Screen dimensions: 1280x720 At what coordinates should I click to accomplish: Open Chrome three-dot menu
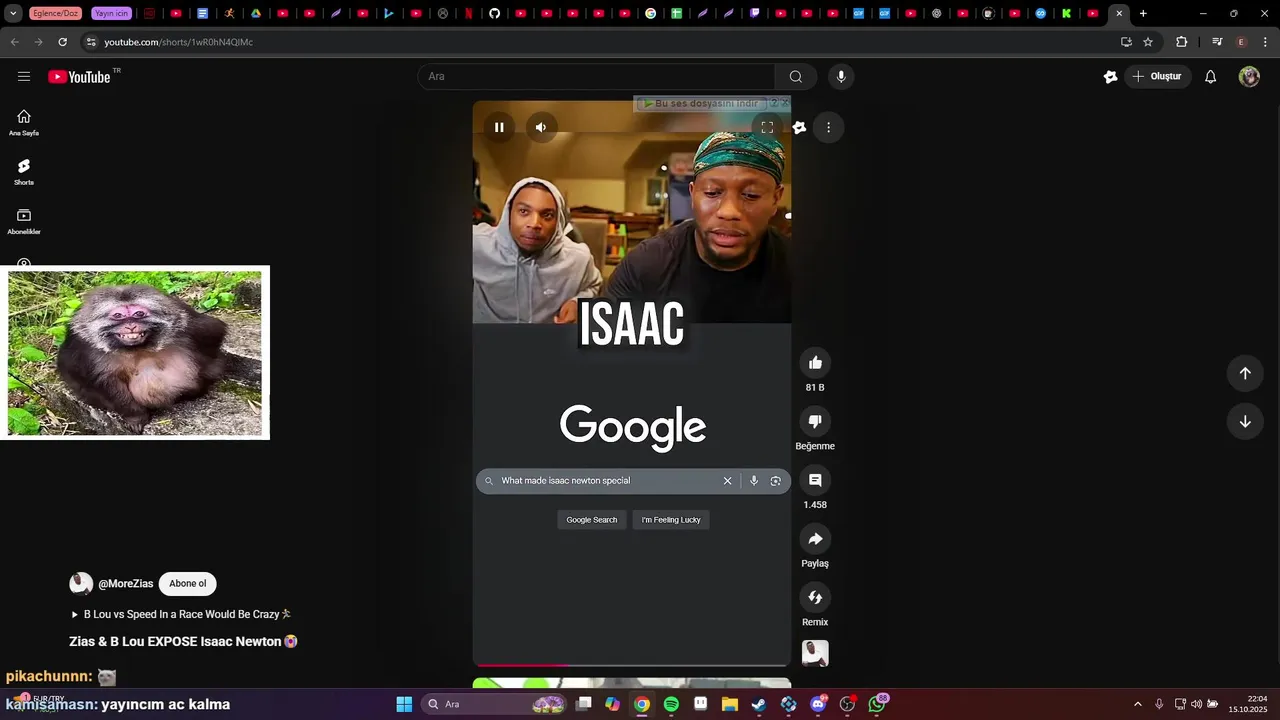[1265, 42]
